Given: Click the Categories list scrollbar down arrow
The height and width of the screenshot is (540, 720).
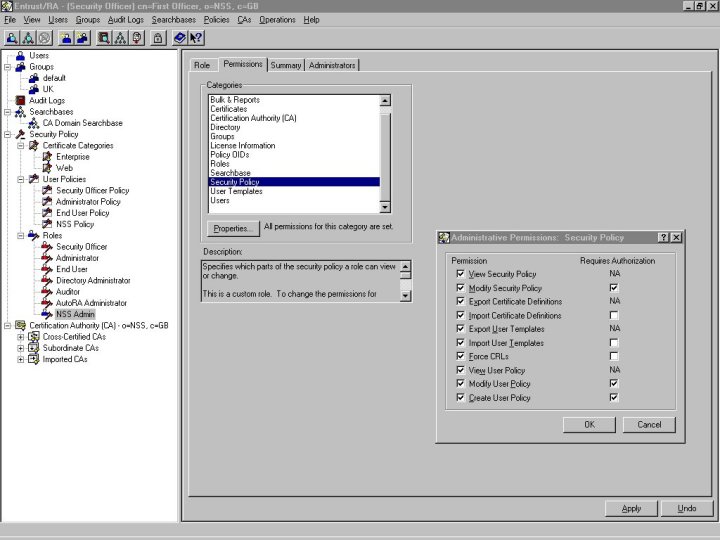Looking at the screenshot, I should [x=385, y=208].
